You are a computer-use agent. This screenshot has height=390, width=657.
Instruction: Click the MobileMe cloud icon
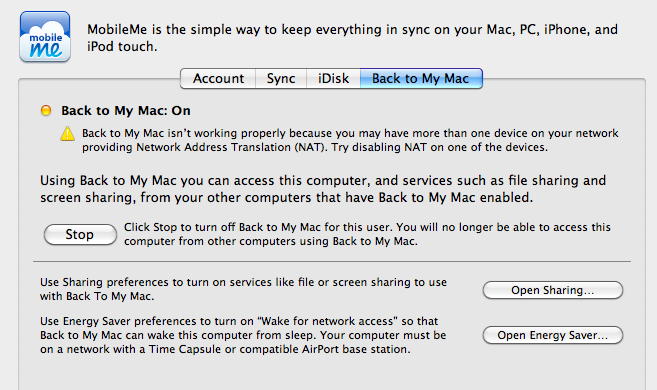[x=45, y=37]
